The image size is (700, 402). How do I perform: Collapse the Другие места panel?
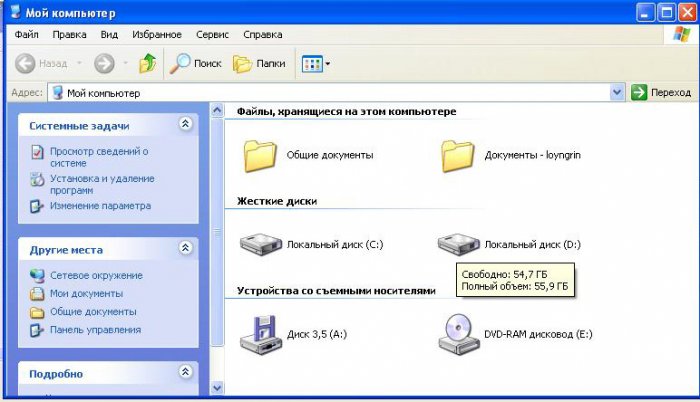(x=185, y=248)
